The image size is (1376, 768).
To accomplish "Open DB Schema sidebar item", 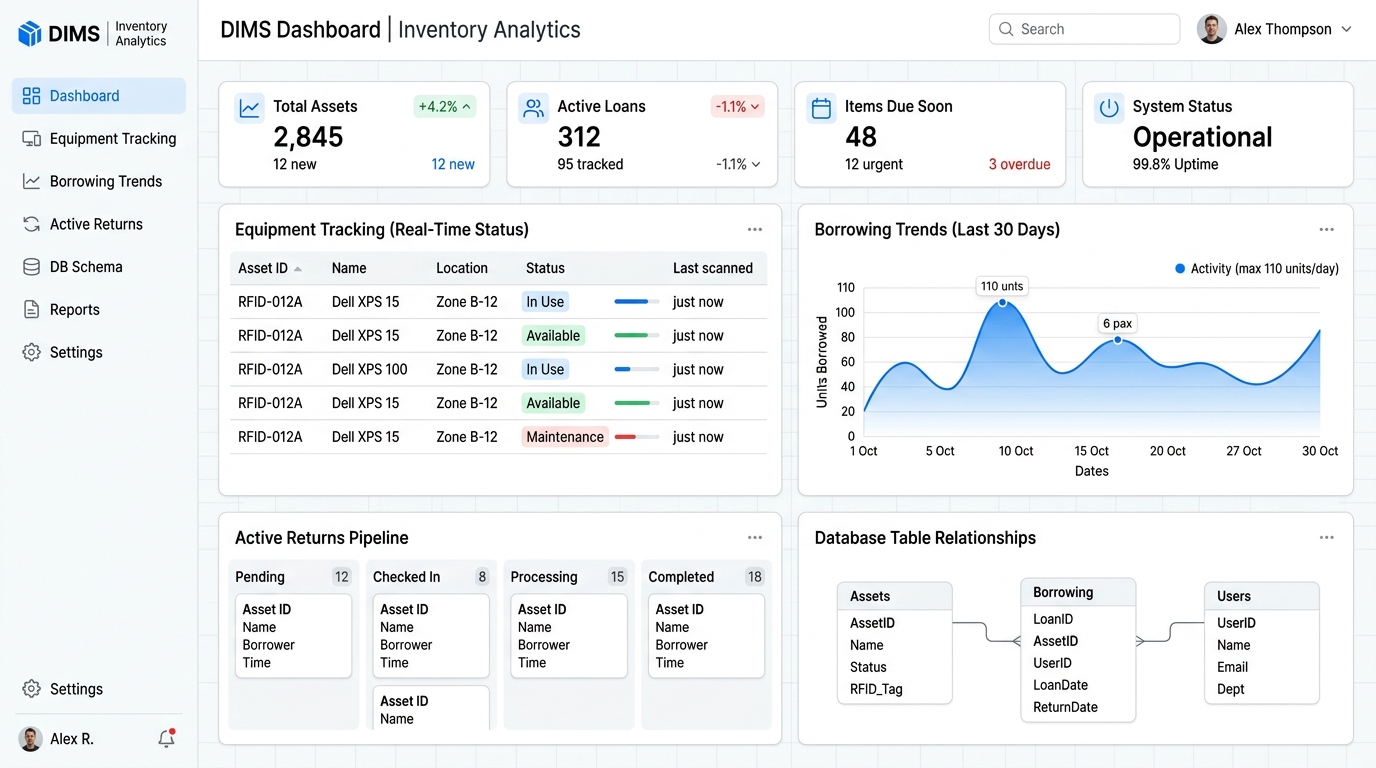I will [99, 267].
